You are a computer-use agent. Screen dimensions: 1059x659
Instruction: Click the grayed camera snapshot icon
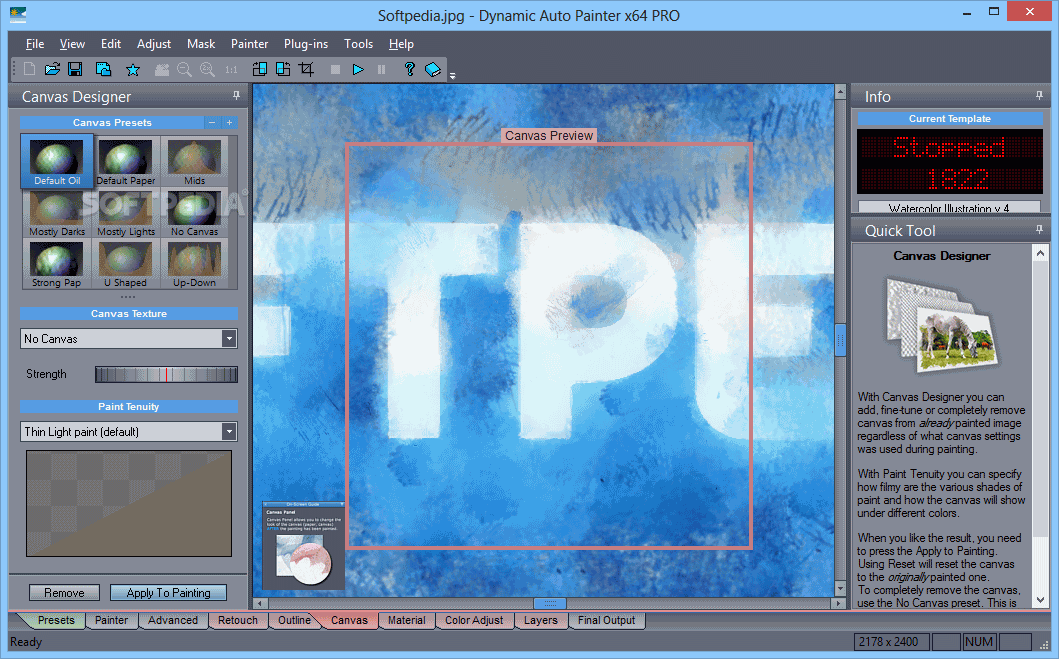tap(162, 69)
